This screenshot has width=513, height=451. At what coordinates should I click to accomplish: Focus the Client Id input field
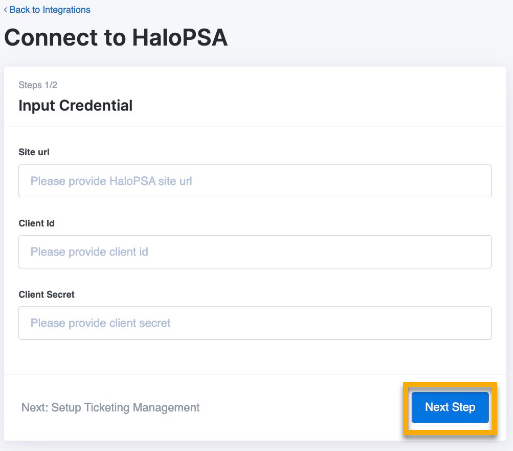[x=255, y=252]
